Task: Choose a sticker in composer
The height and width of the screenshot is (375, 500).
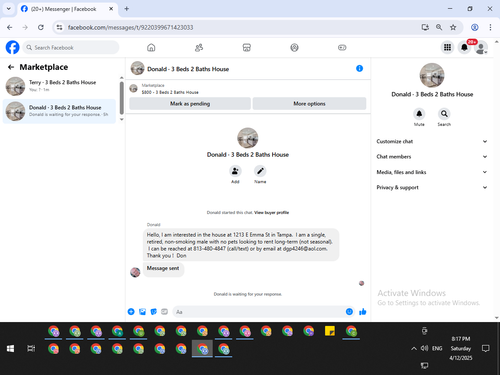Action: point(153,312)
